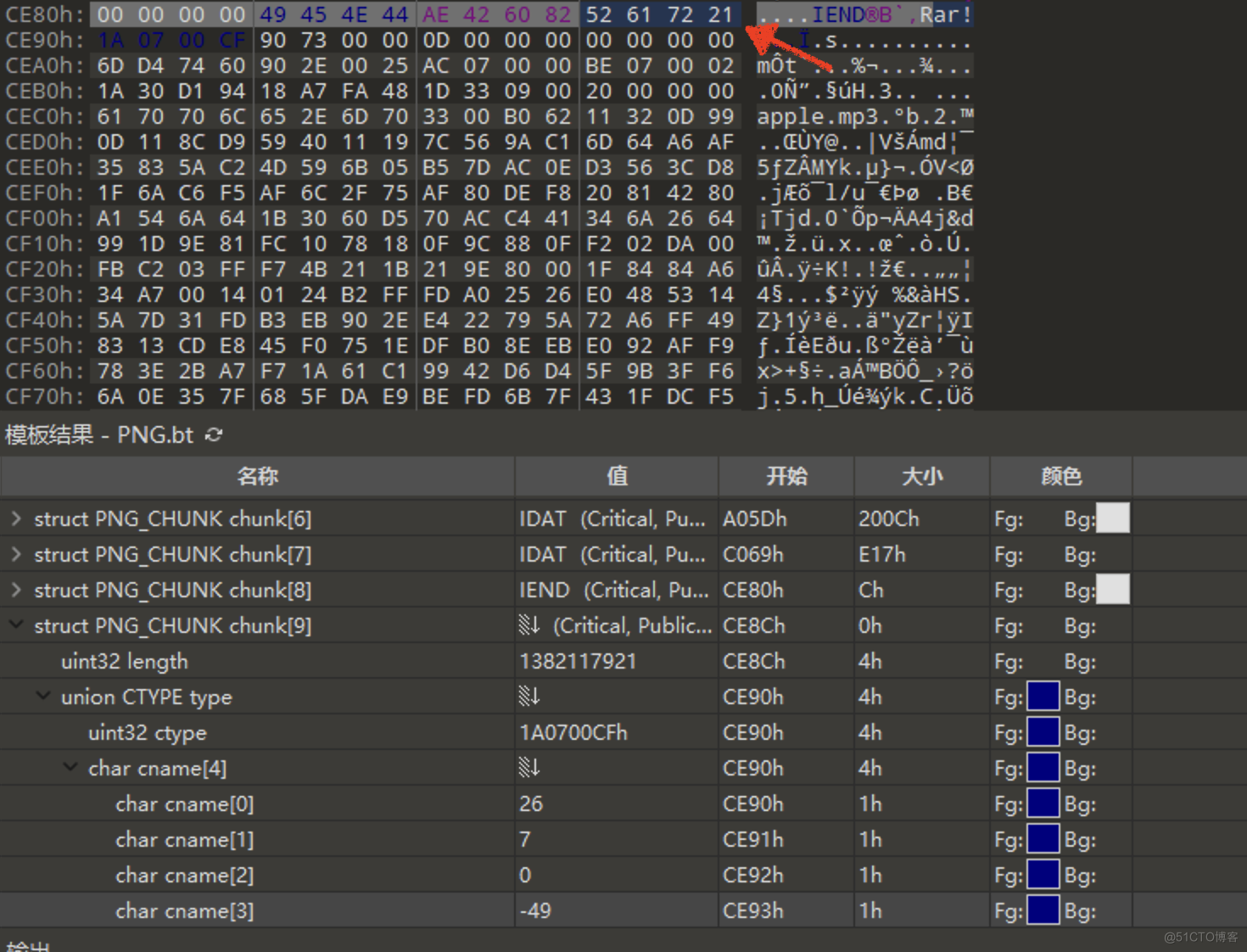Click the 颜色 column header
The height and width of the screenshot is (952, 1247).
(1061, 476)
